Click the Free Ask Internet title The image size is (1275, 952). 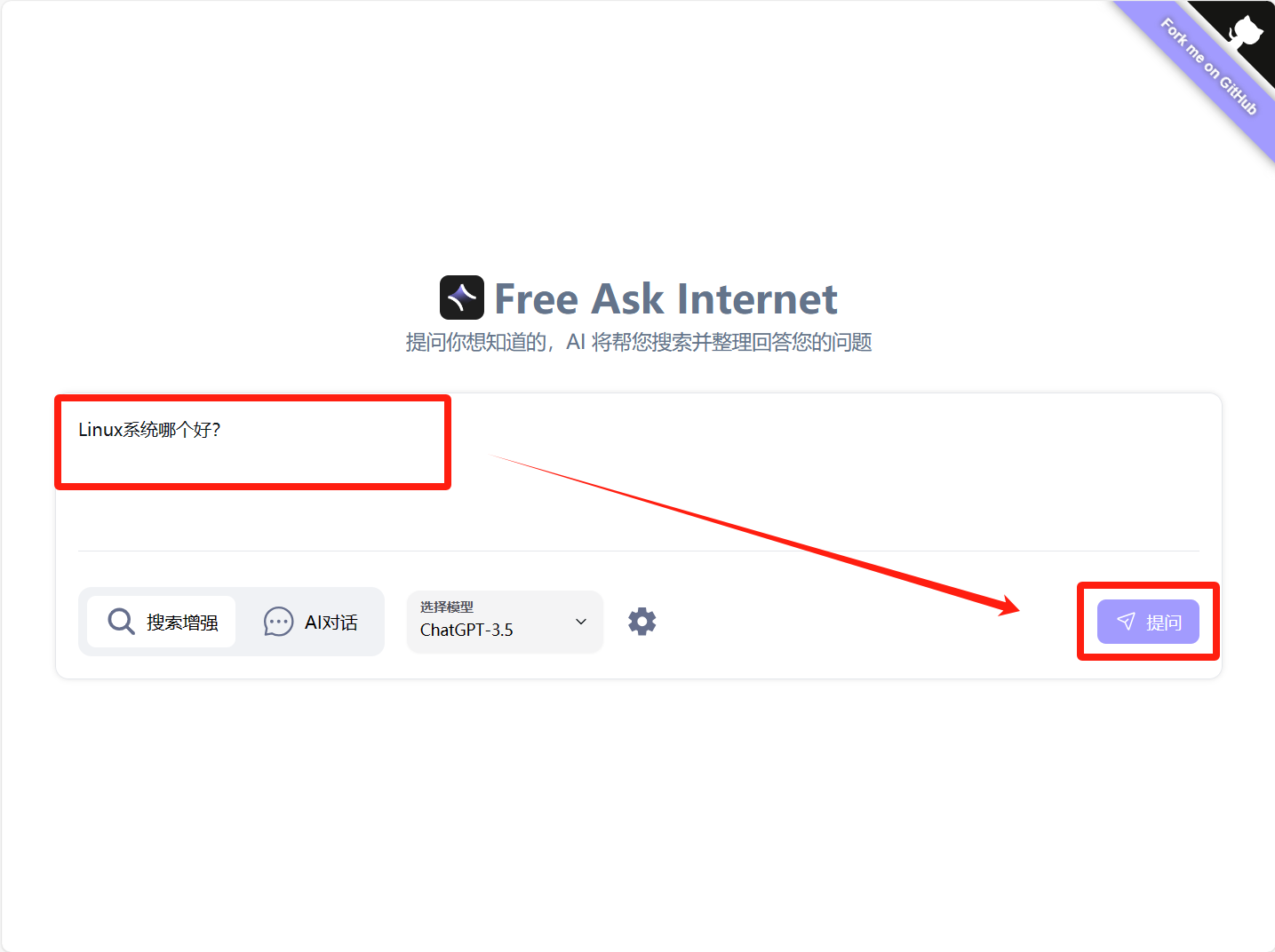click(665, 298)
